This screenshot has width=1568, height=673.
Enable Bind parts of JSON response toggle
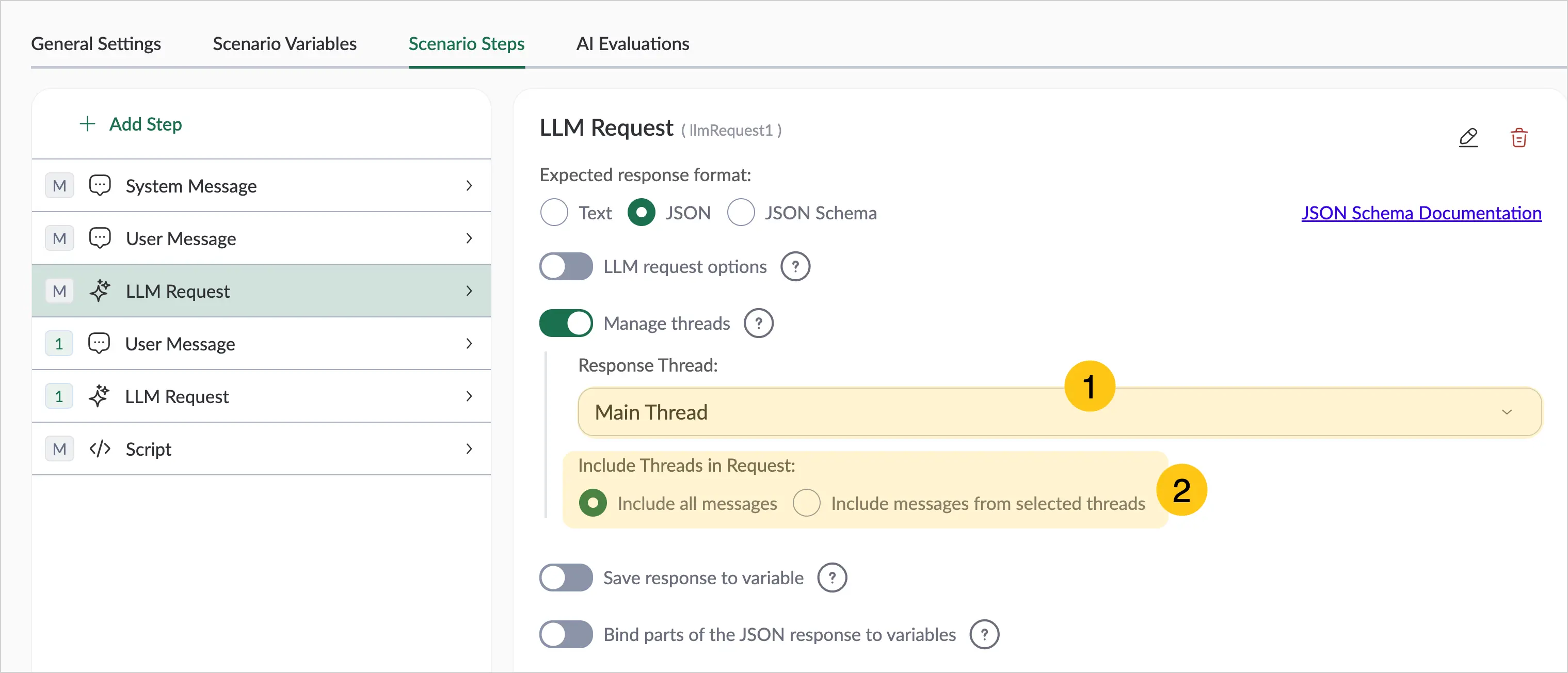coord(566,635)
